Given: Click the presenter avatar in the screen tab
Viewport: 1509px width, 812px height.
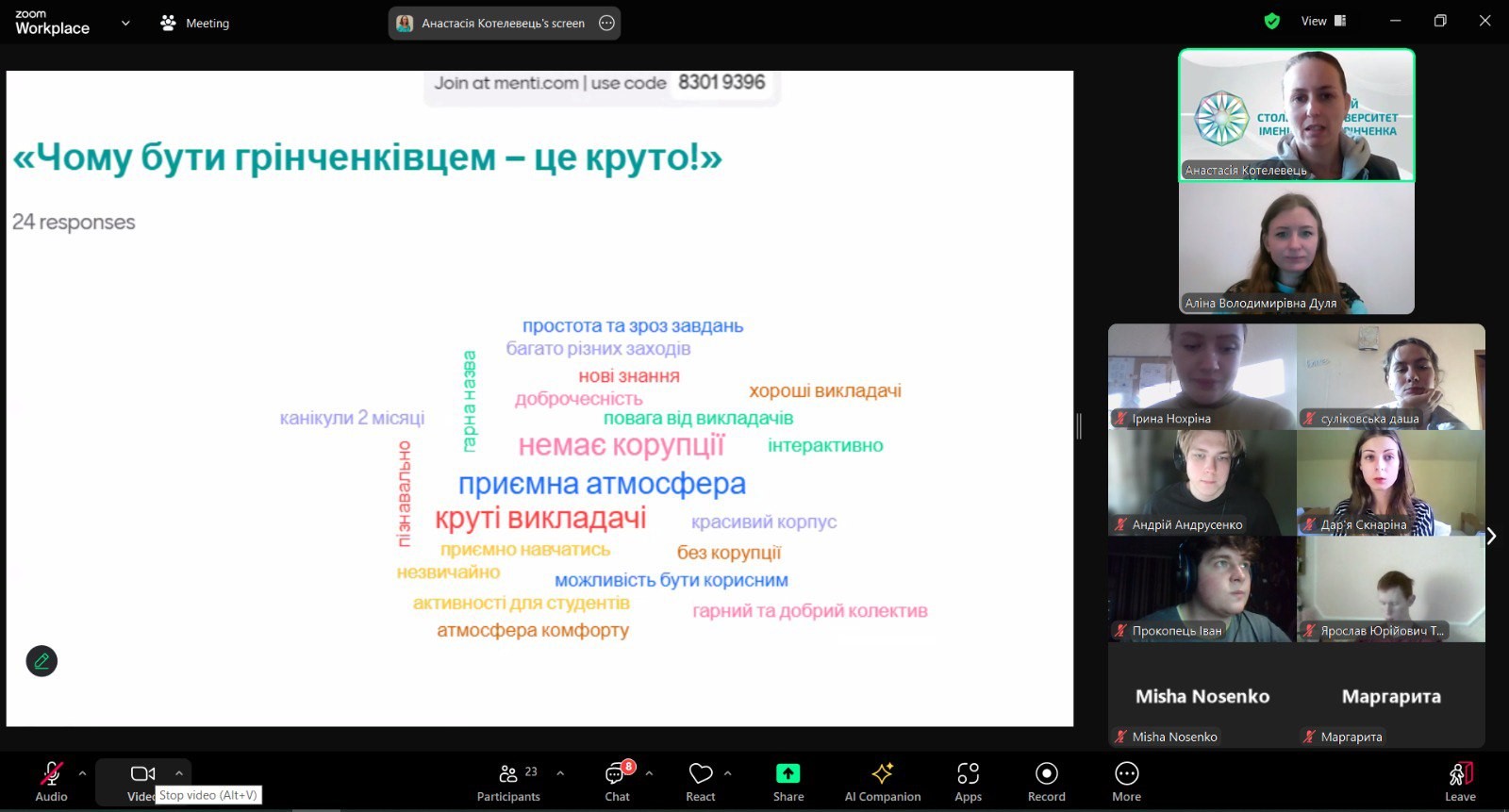Looking at the screenshot, I should click(405, 24).
